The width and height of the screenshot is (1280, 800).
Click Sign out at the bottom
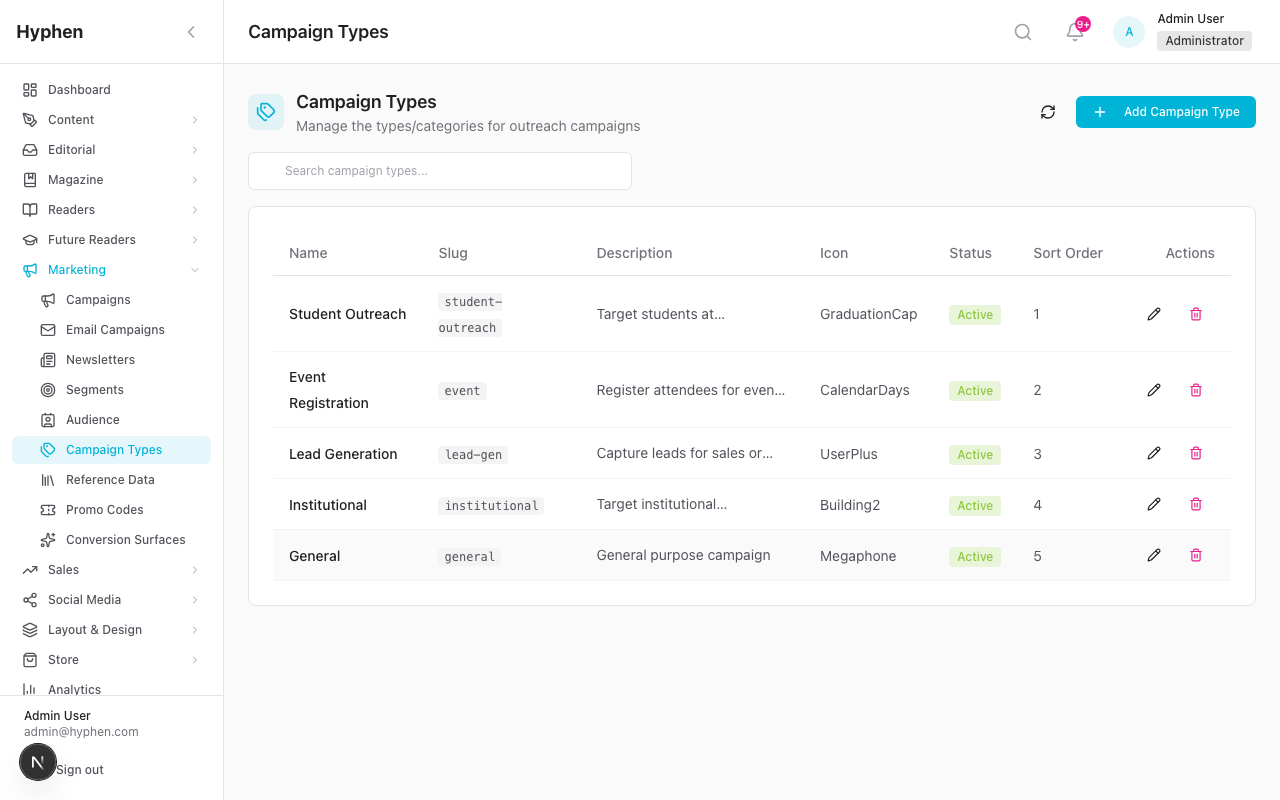tap(80, 769)
